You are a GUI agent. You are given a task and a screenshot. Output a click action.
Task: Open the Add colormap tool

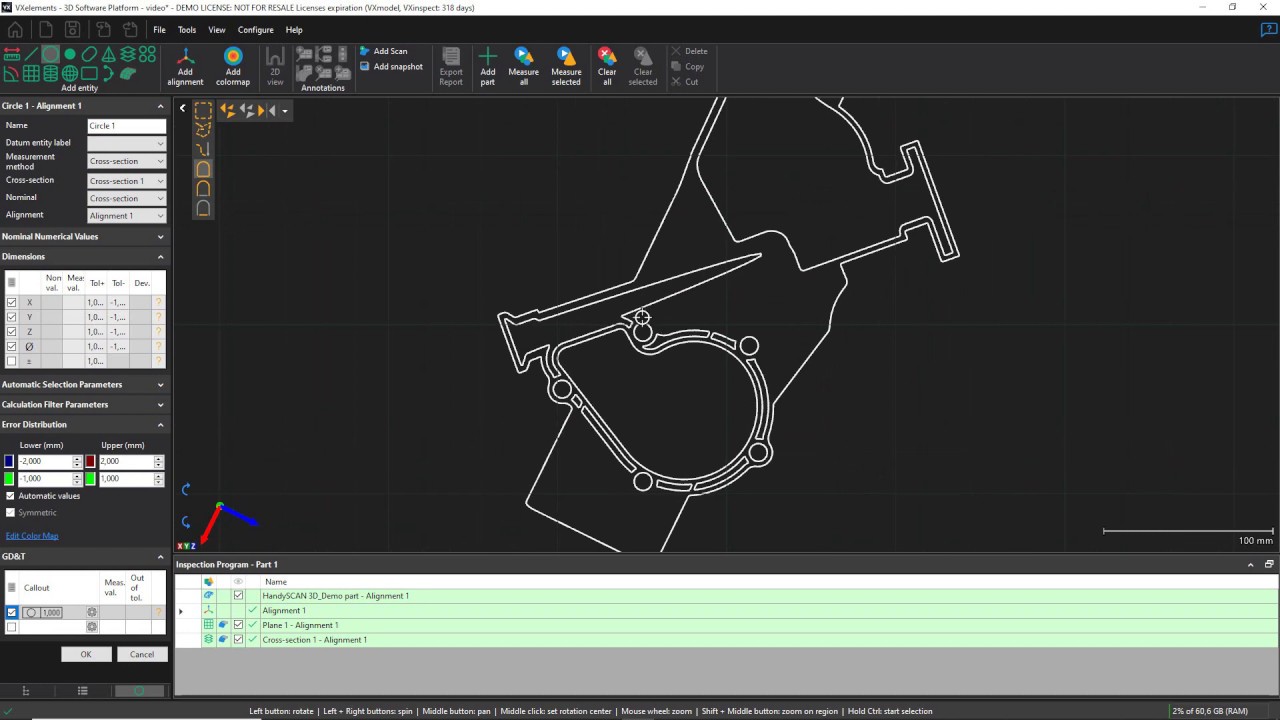click(232, 65)
